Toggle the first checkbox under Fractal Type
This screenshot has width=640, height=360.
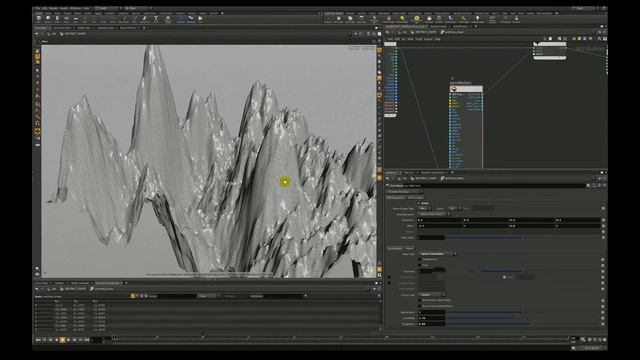pyautogui.click(x=420, y=300)
